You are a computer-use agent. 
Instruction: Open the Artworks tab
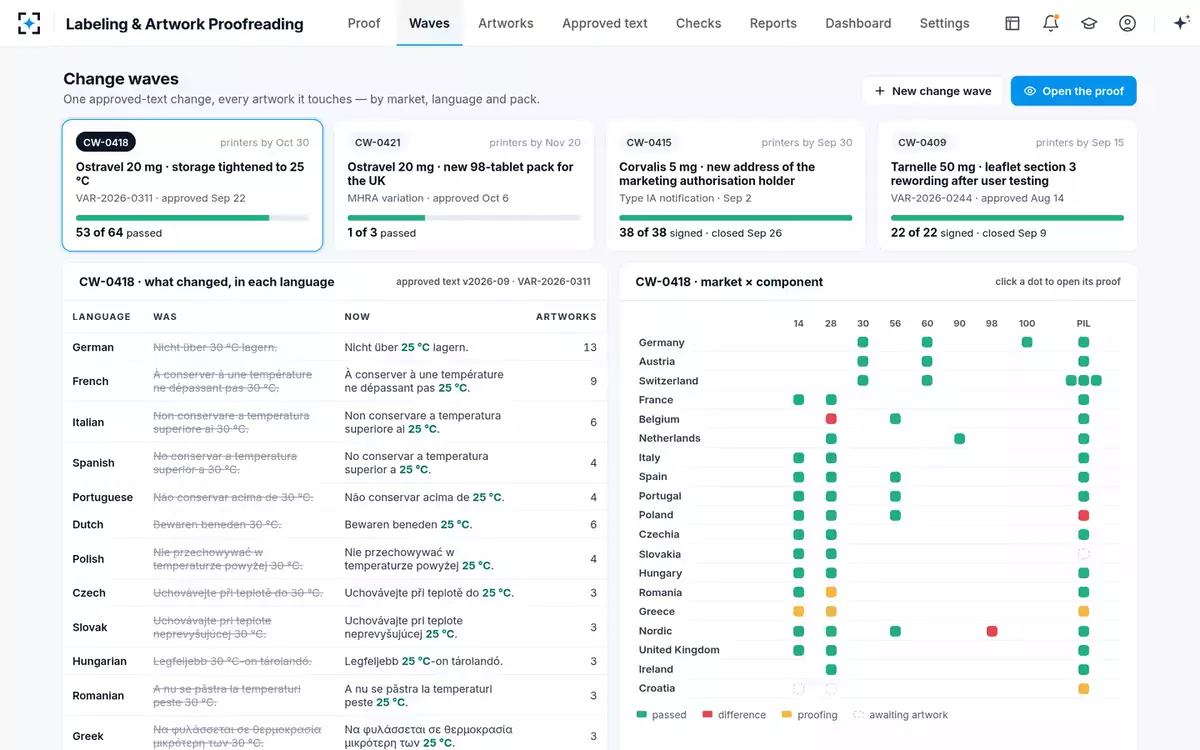click(x=506, y=23)
